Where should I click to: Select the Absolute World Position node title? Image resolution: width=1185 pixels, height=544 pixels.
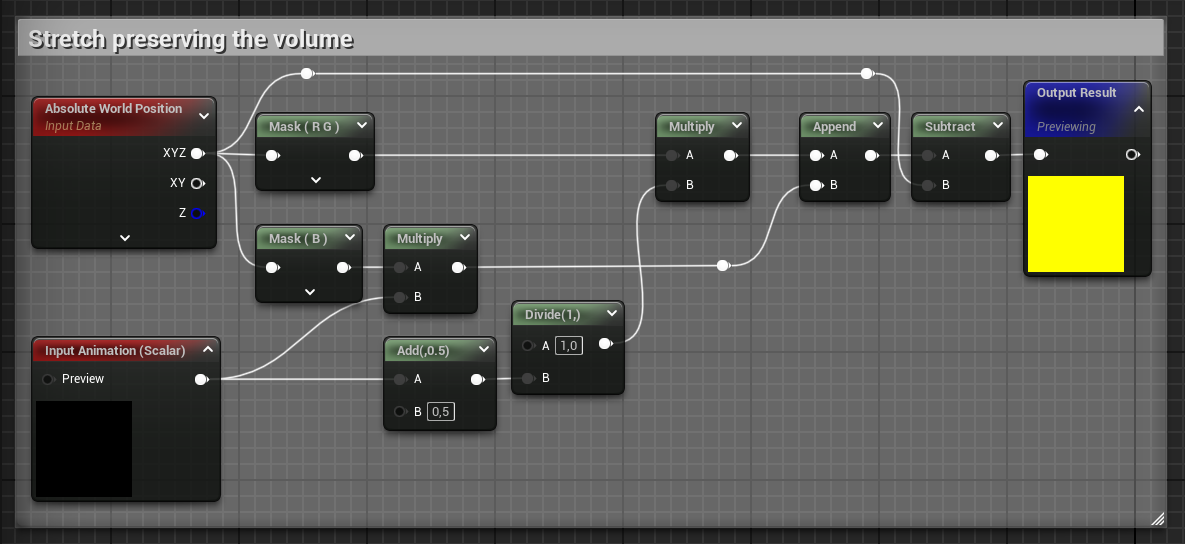pos(113,108)
